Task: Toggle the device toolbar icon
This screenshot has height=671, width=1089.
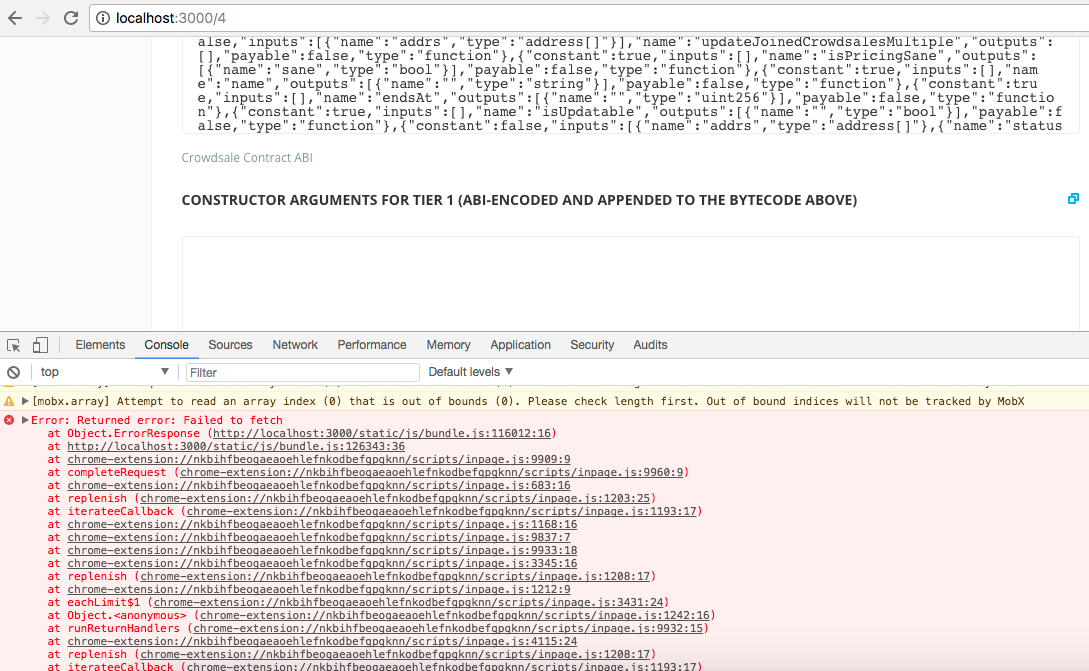Action: click(x=40, y=345)
